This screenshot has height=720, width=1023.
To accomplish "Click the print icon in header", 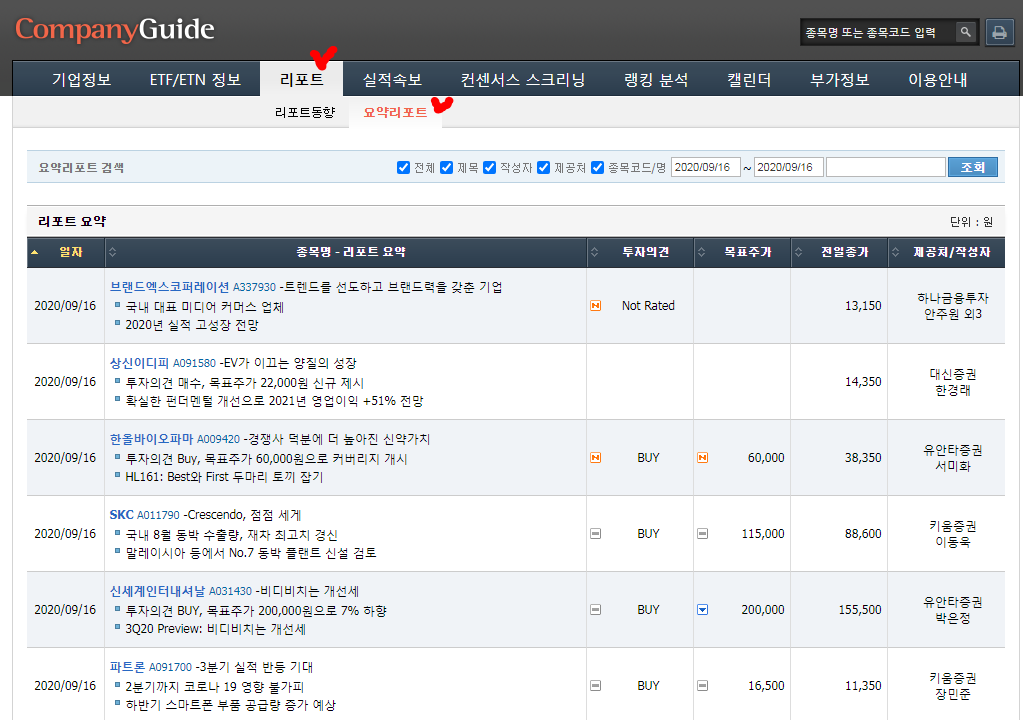I will point(1000,32).
